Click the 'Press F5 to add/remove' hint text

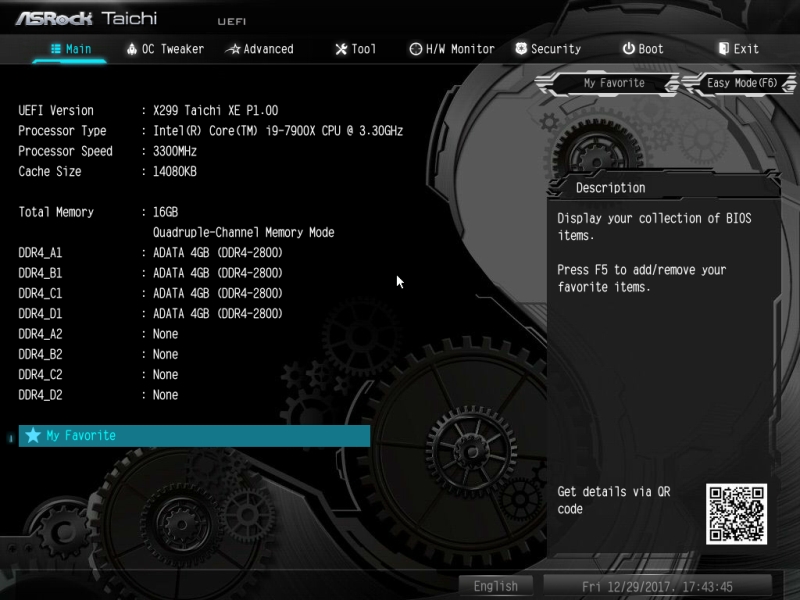[x=641, y=279]
